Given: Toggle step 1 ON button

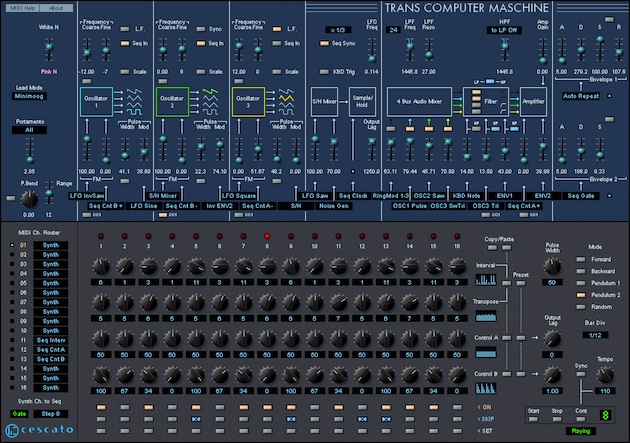Looking at the screenshot, I should click(x=101, y=407).
